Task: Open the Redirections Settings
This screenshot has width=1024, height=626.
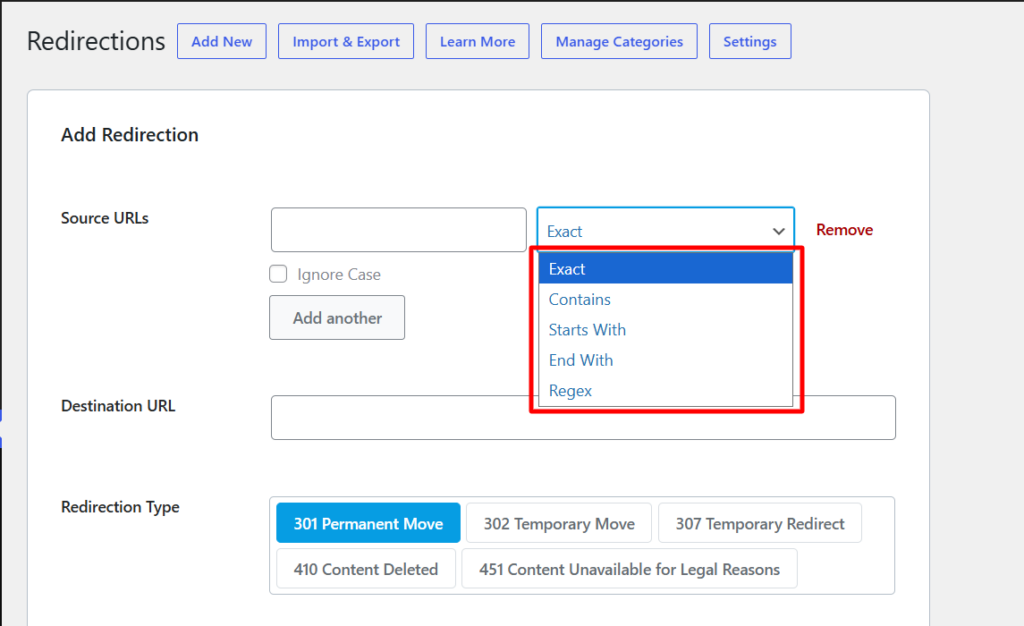Action: [750, 41]
